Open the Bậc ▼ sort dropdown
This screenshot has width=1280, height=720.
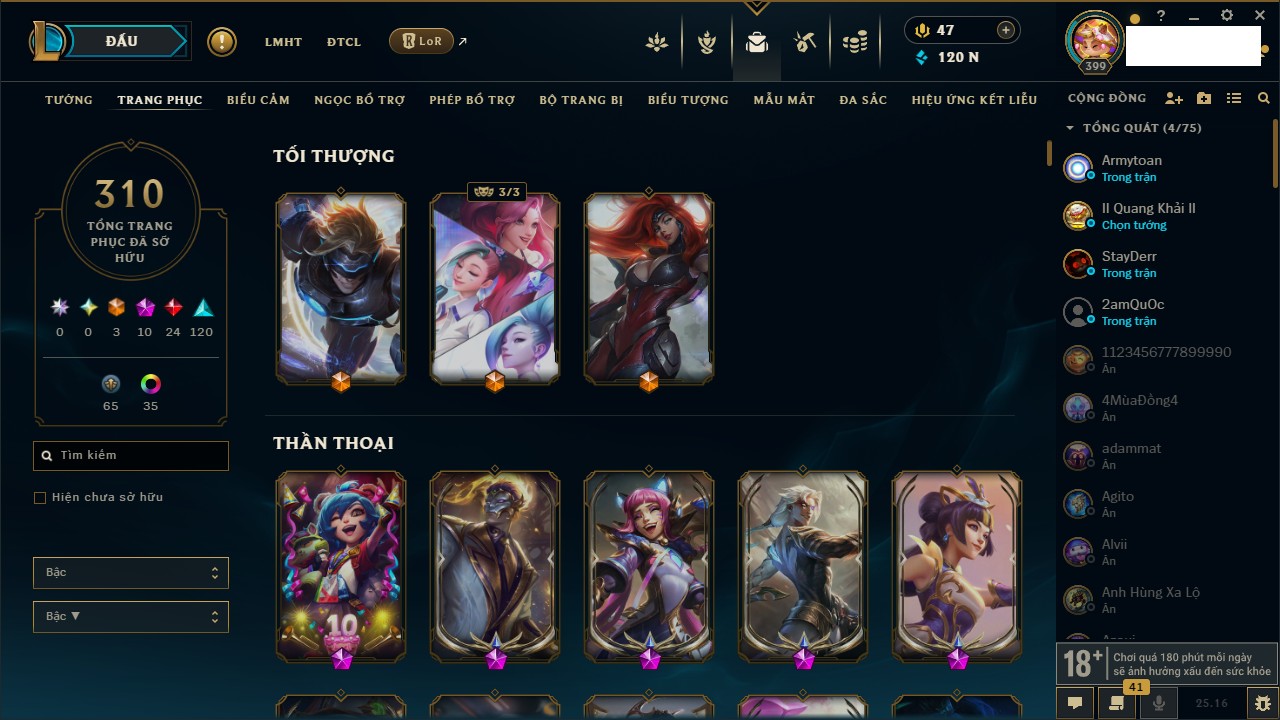tap(131, 617)
